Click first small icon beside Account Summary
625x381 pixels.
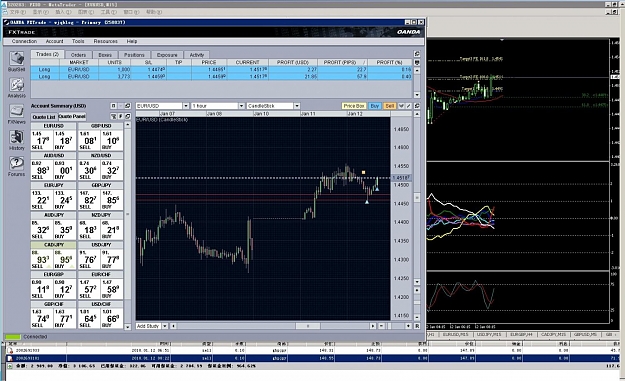[114, 106]
